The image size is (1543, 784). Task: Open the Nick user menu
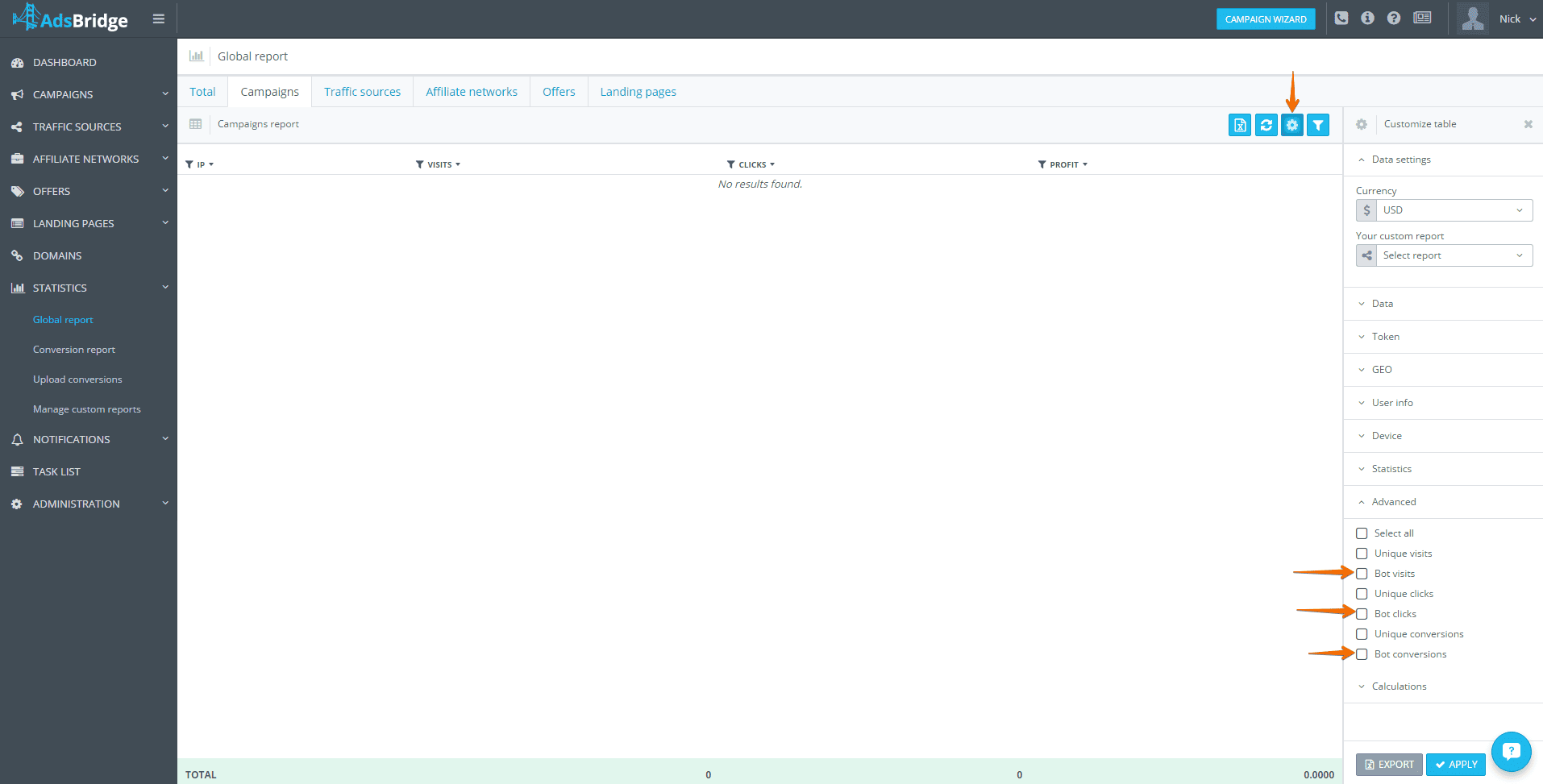pos(1517,19)
